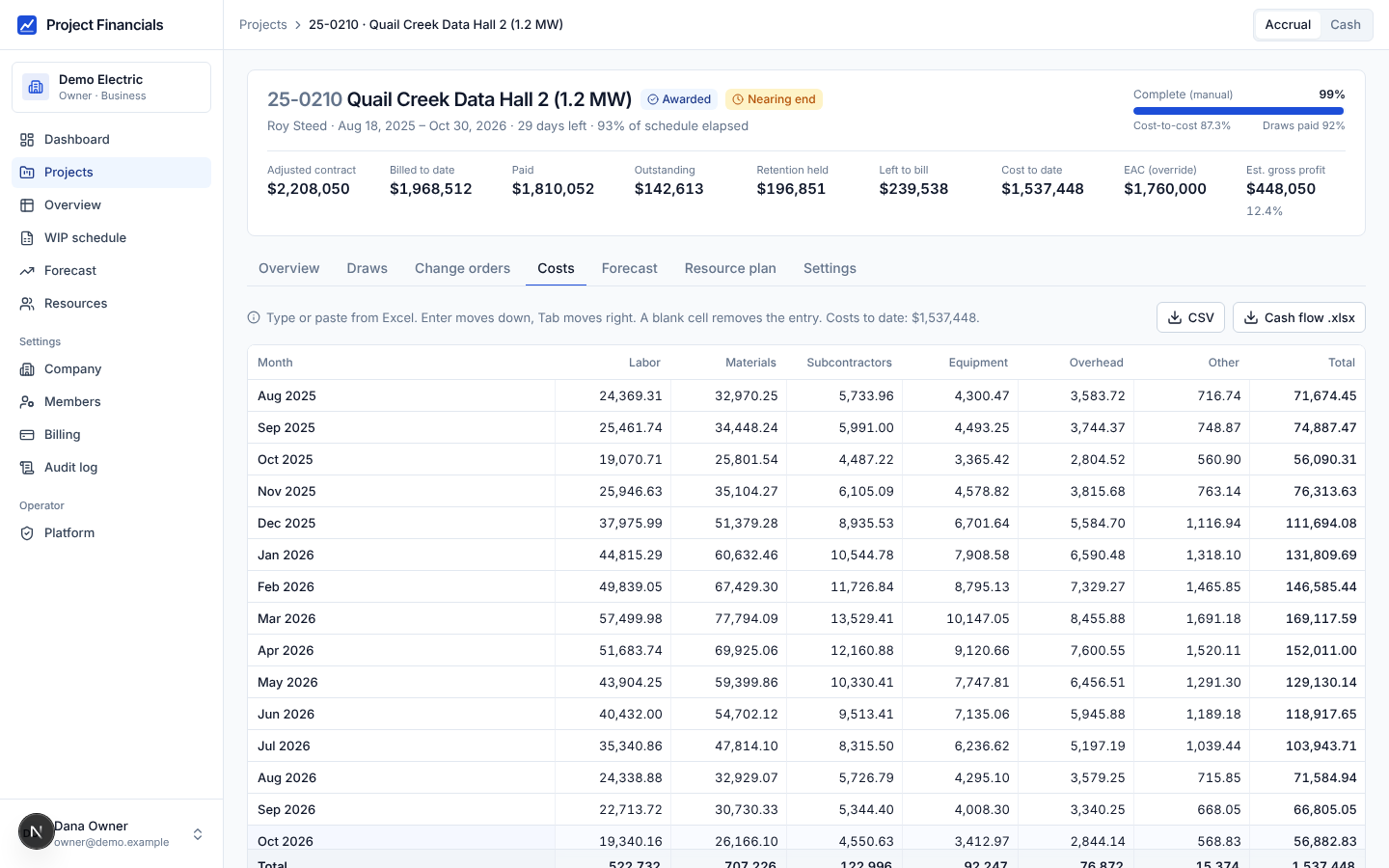The width and height of the screenshot is (1389, 868).
Task: Click the Project Financials logo icon
Action: pyautogui.click(x=27, y=25)
